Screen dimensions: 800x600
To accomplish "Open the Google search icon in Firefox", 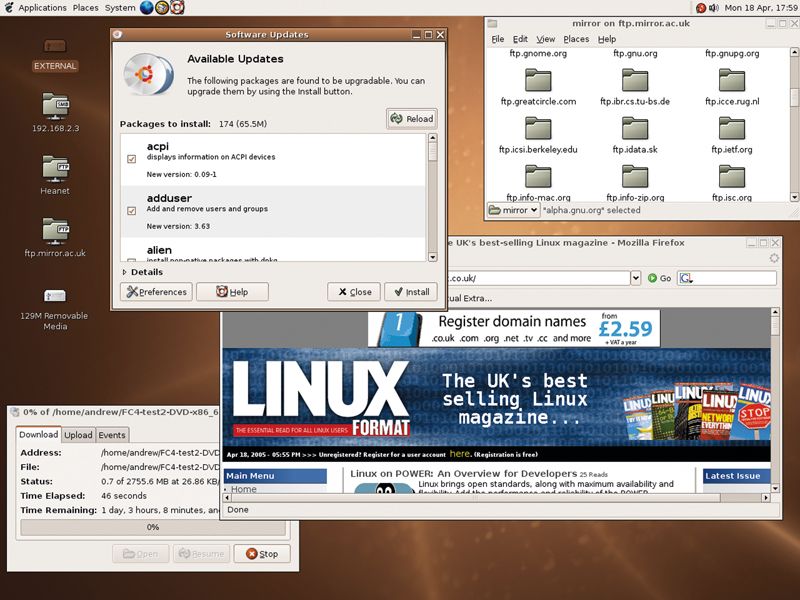I will pos(684,278).
